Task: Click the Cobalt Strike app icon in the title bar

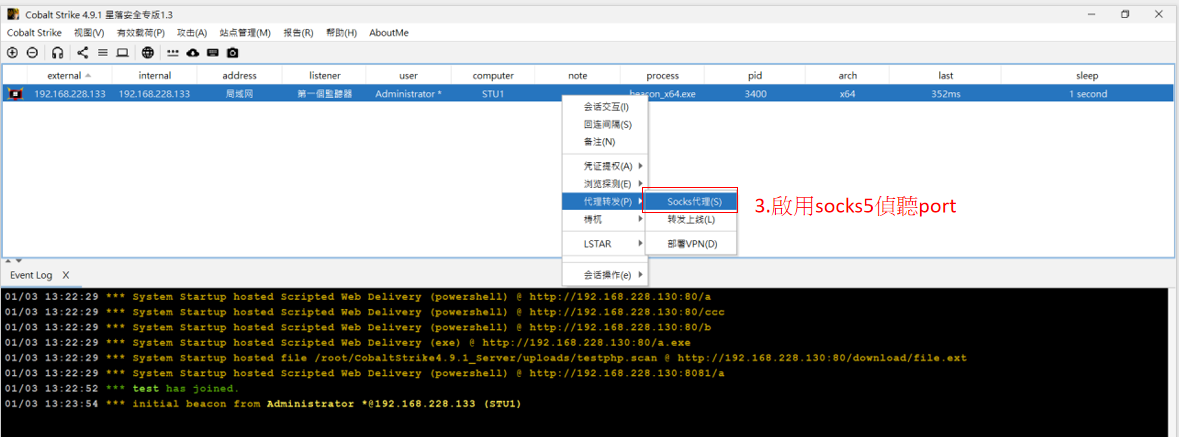Action: (x=13, y=14)
